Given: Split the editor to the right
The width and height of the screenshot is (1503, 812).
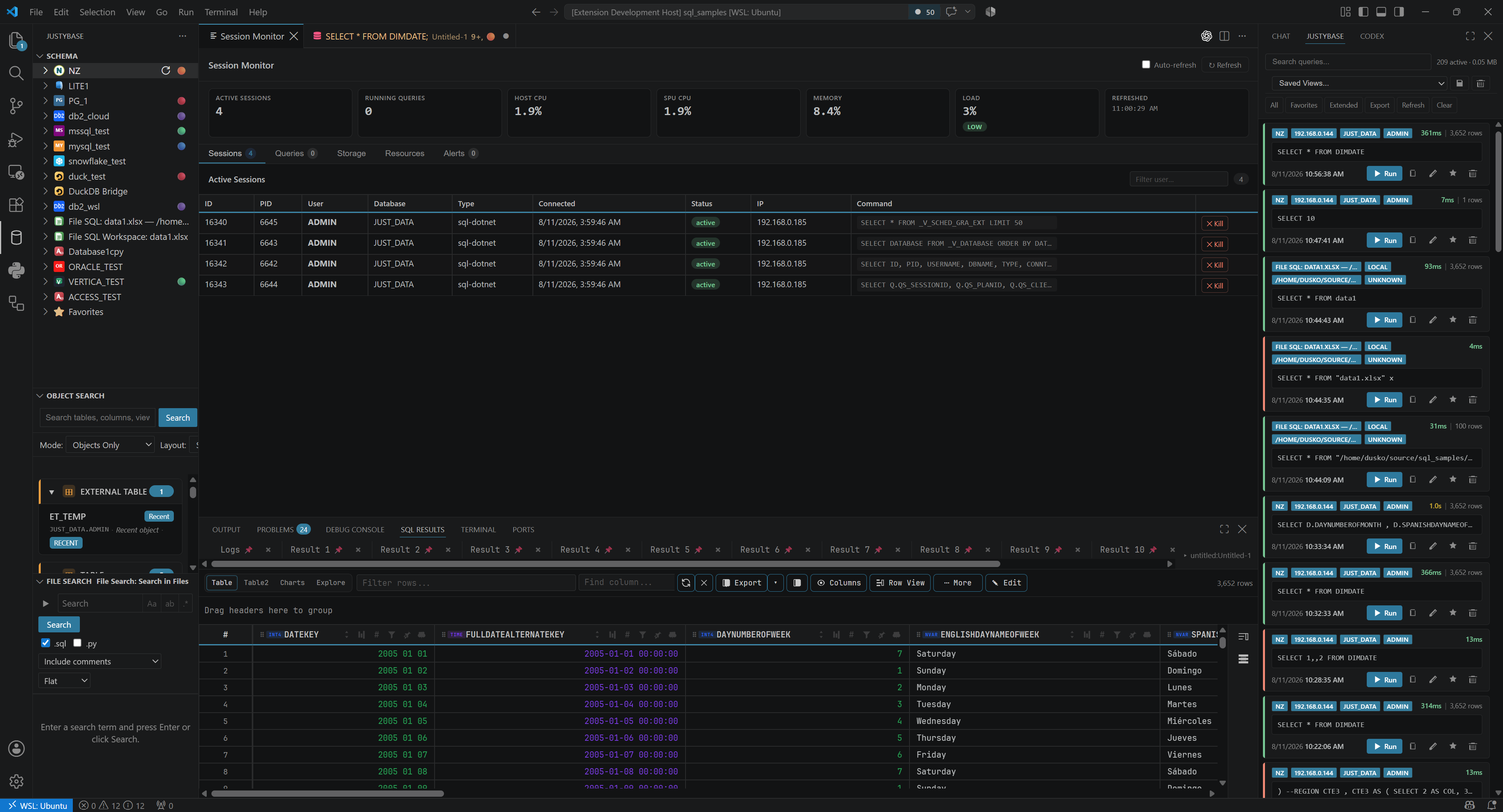Looking at the screenshot, I should click(x=1224, y=36).
